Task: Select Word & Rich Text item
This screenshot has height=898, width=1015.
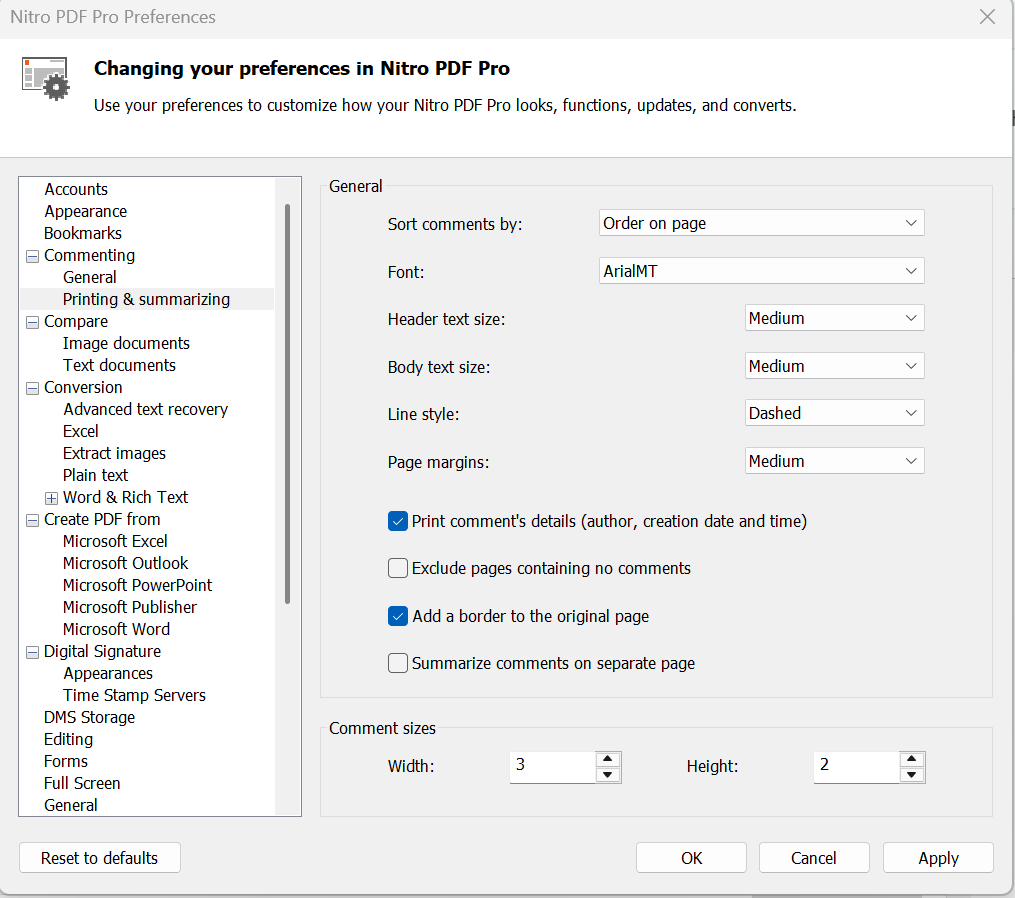Action: click(x=126, y=497)
